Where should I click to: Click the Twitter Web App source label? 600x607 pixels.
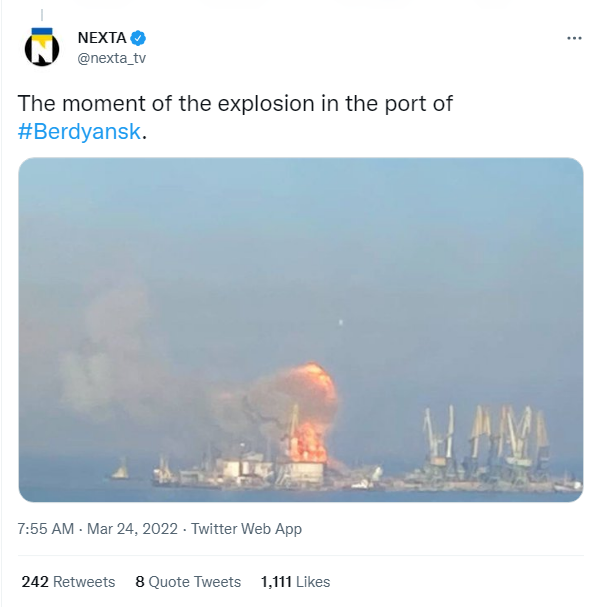coord(246,529)
